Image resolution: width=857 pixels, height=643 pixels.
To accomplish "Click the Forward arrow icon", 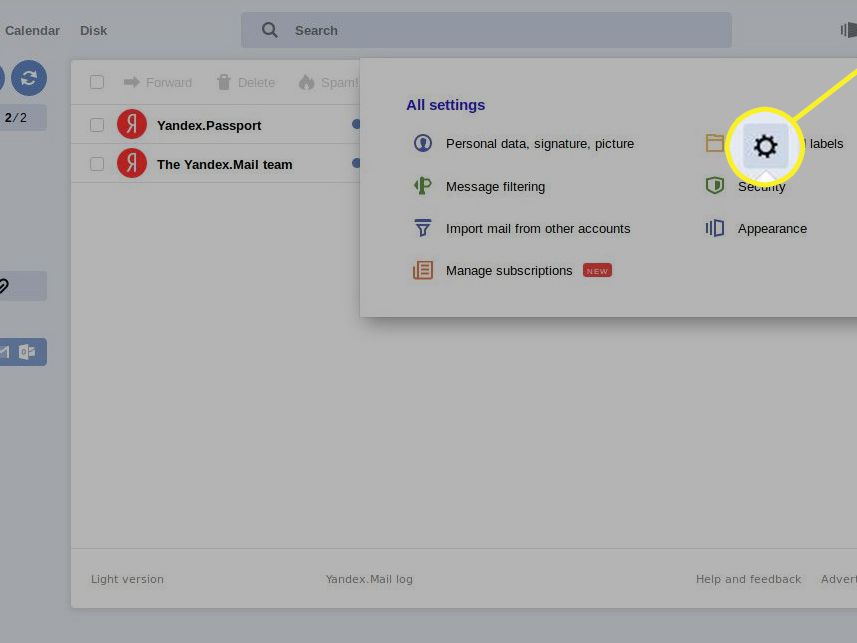I will 132,82.
